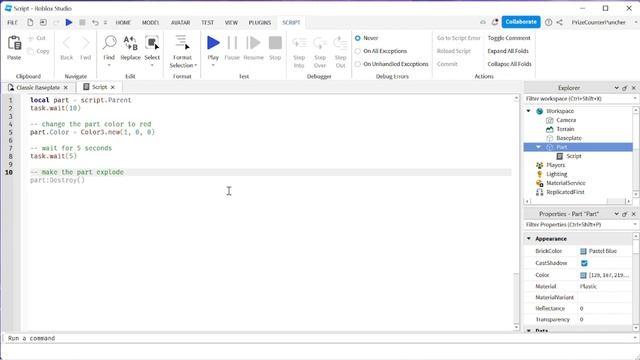Viewport: 640px width, 360px height.
Task: Open the Find magnifier tool
Action: point(109,42)
